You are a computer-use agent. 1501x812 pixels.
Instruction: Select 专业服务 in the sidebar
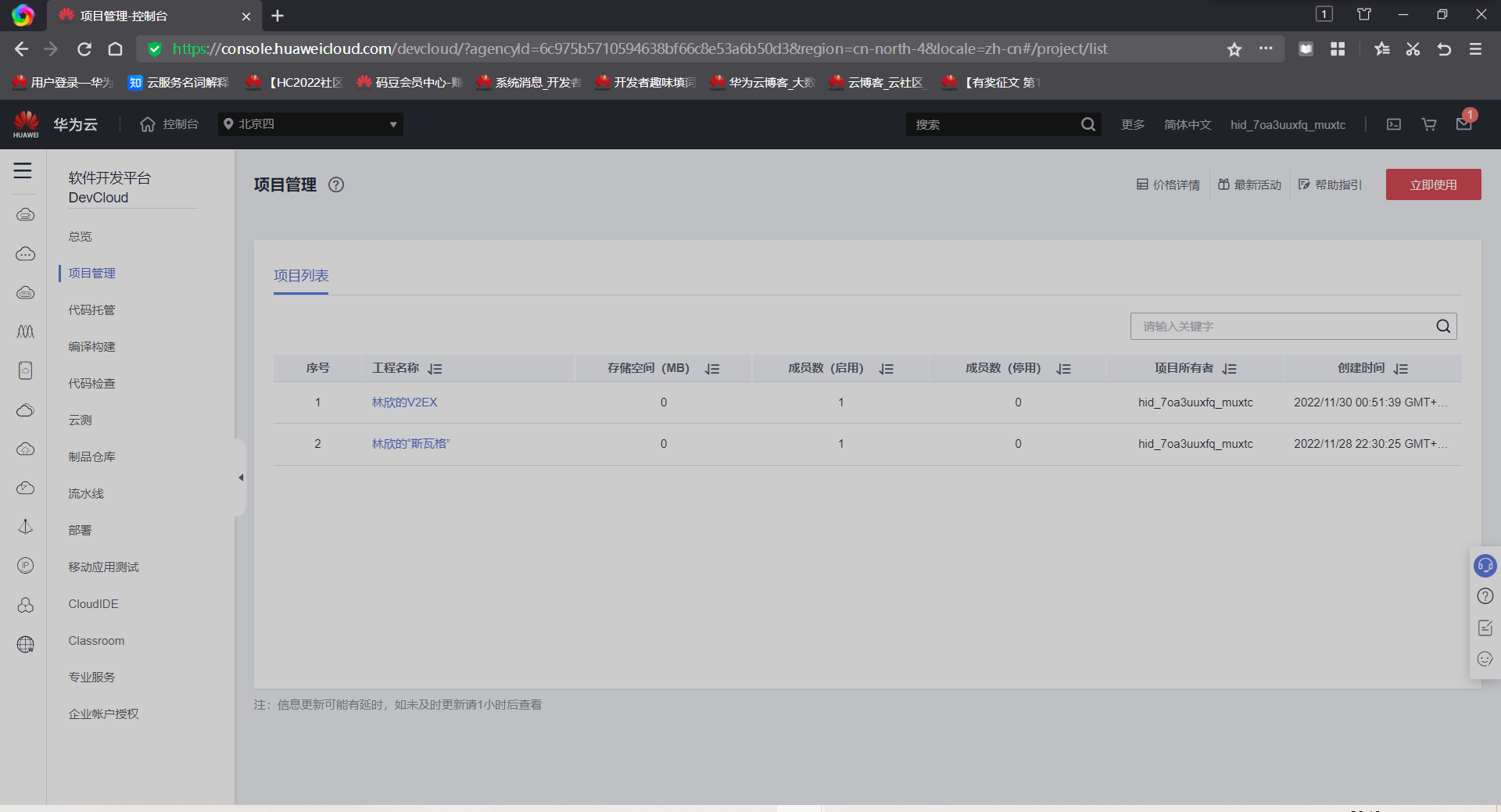point(91,677)
